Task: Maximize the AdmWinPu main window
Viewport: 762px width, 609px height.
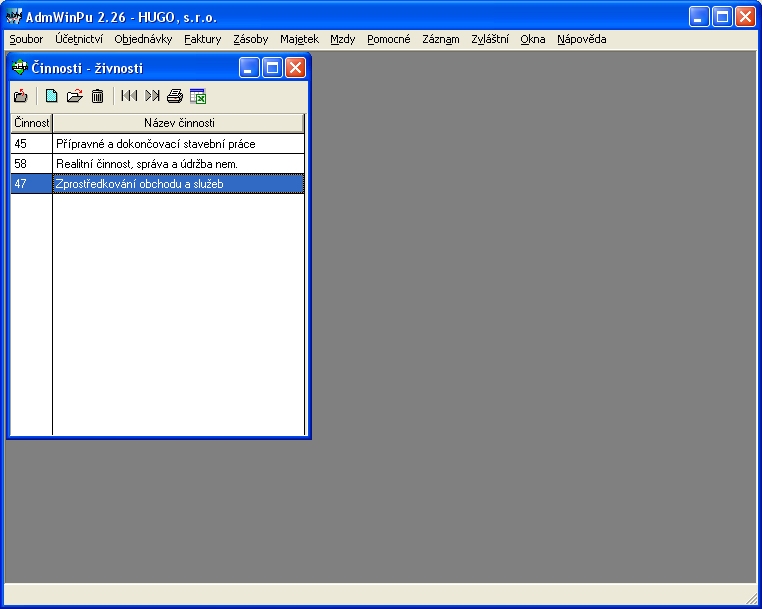Action: 722,17
